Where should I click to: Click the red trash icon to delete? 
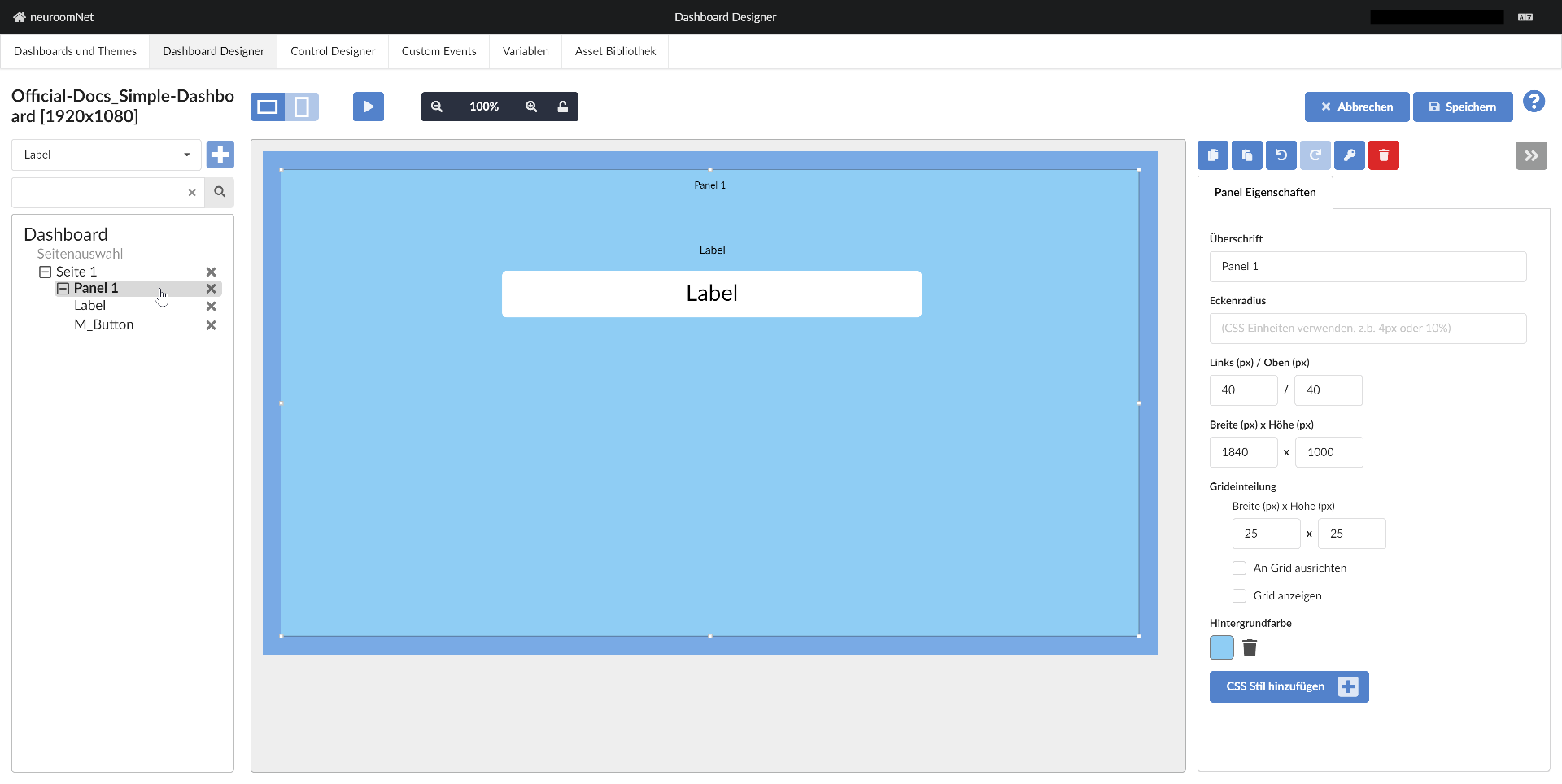click(1383, 155)
